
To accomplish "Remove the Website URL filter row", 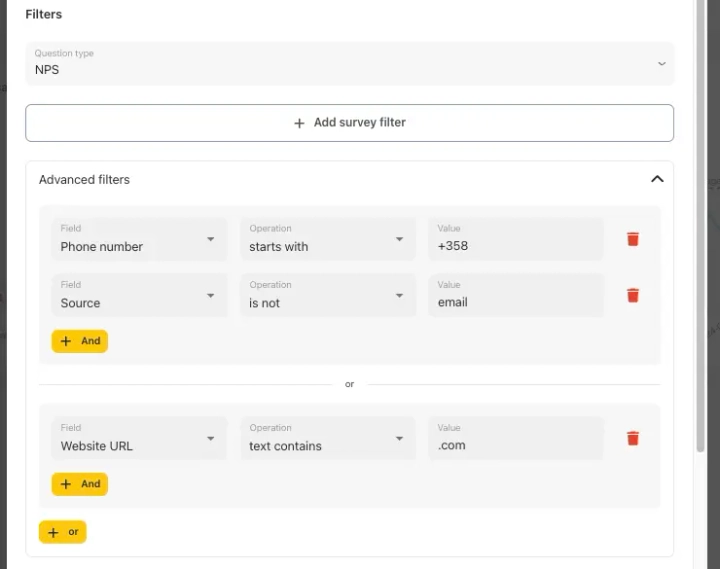I will click(x=632, y=438).
